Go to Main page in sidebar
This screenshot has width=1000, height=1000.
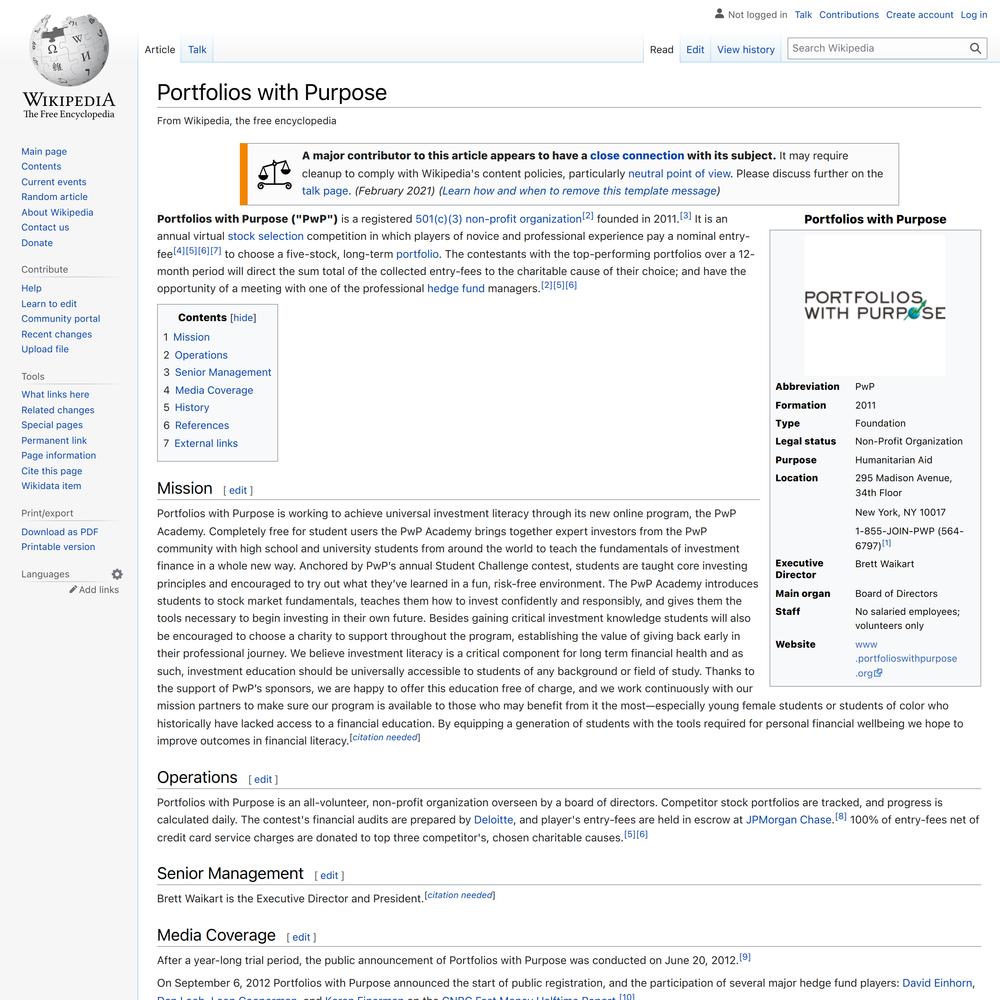click(44, 151)
